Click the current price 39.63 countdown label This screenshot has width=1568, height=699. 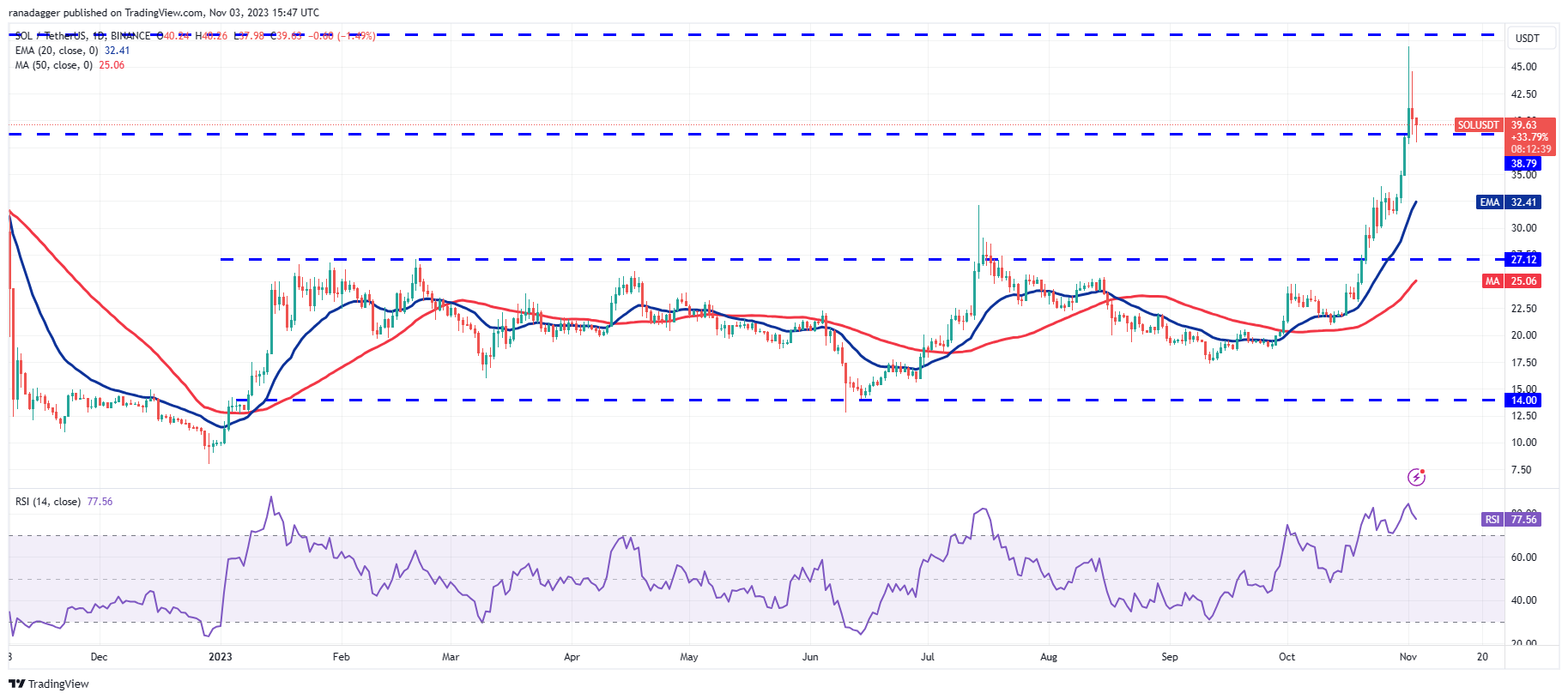pos(1530,137)
